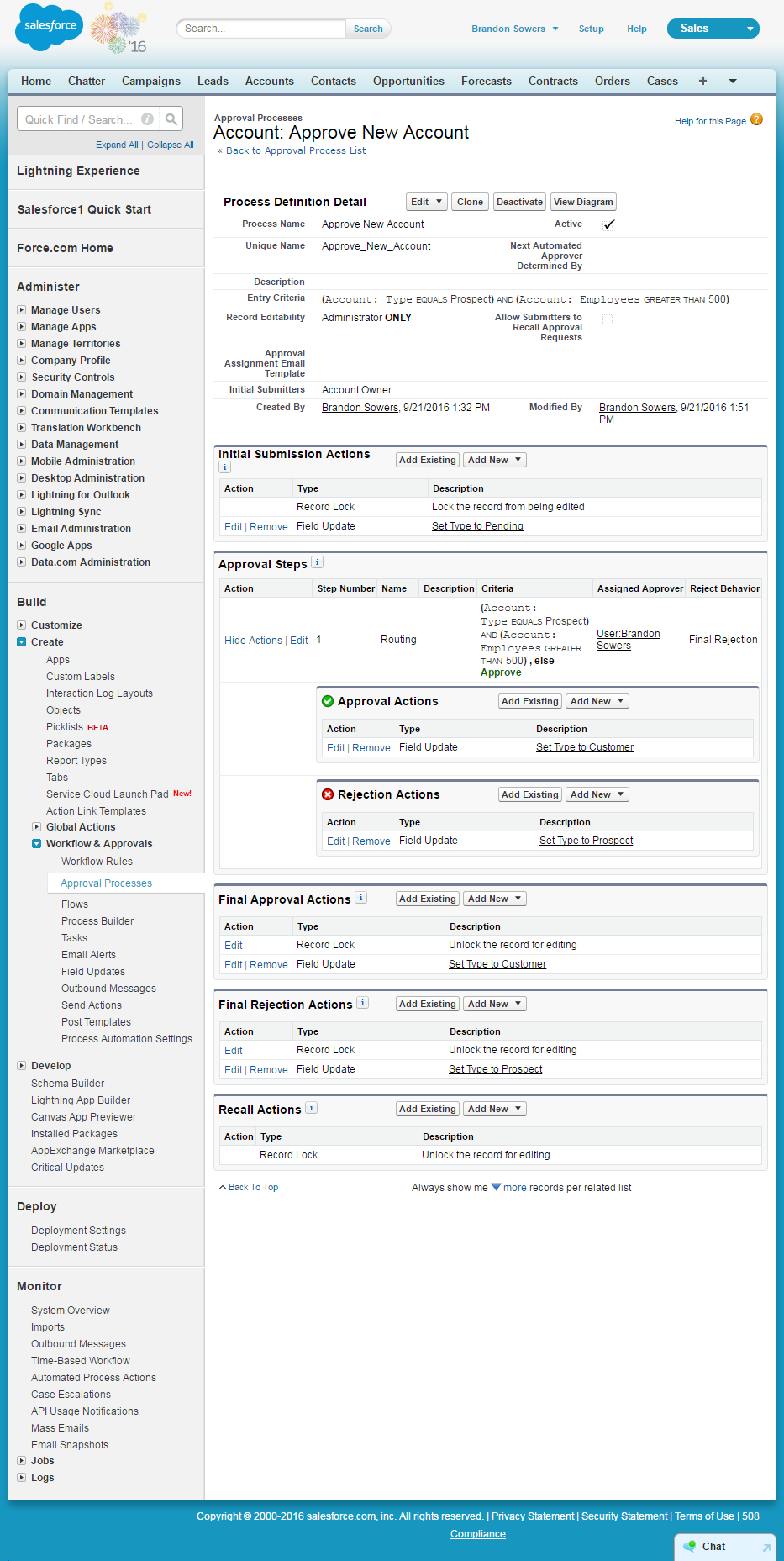Collapse the Create tree node
This screenshot has width=784, height=1561.
point(21,641)
